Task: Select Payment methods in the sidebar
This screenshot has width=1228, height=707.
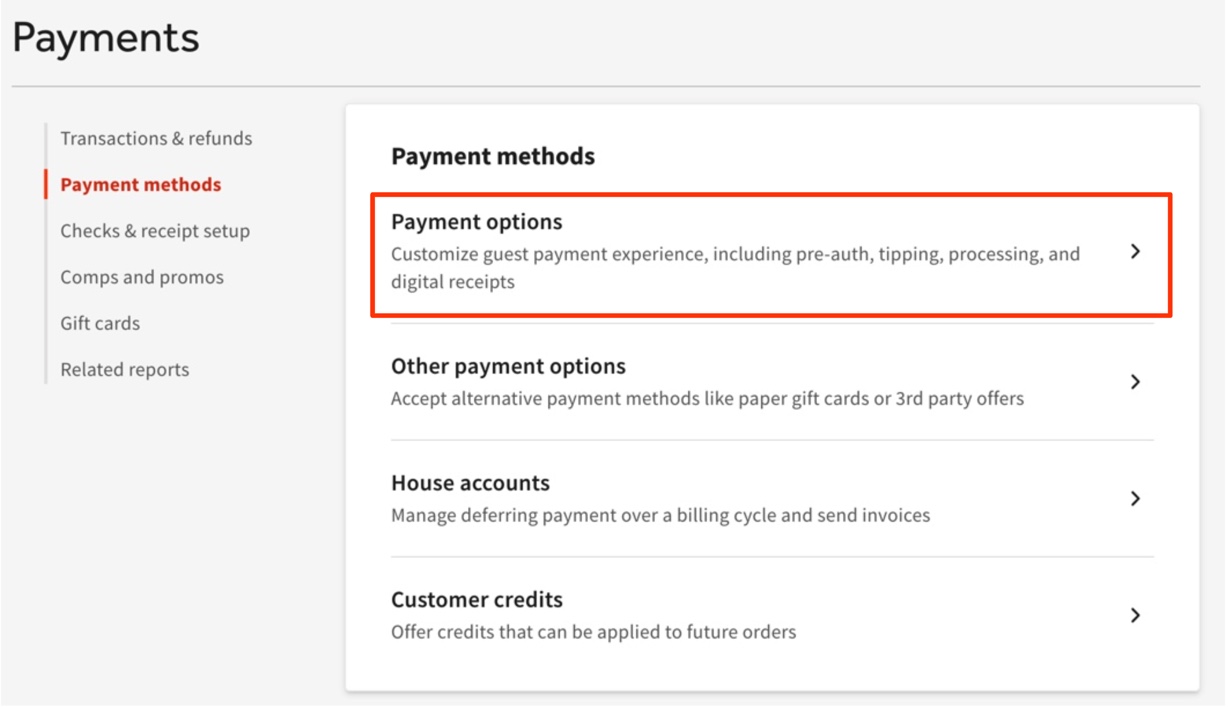Action: point(141,185)
